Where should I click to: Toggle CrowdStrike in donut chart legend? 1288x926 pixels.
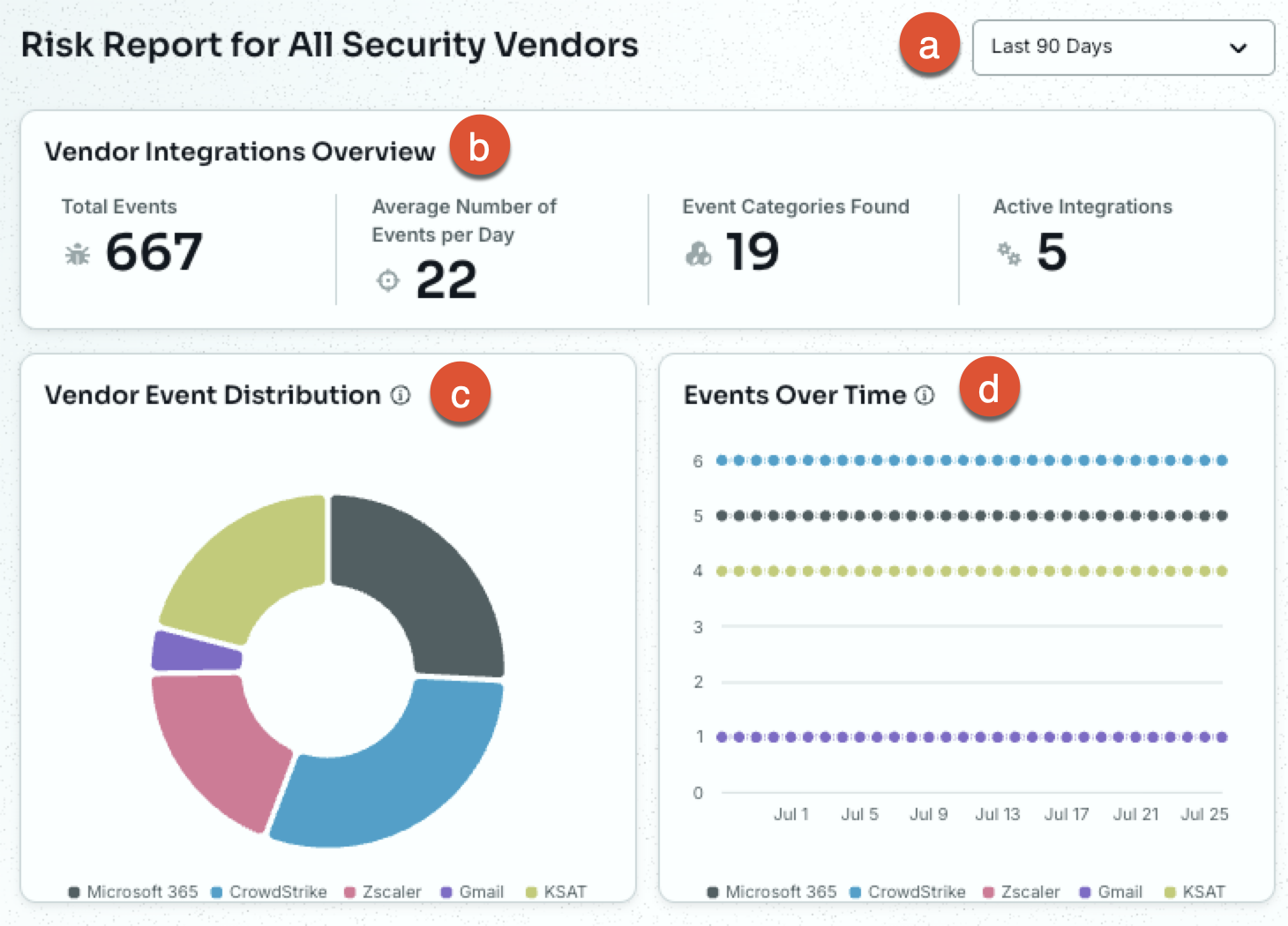tap(269, 892)
